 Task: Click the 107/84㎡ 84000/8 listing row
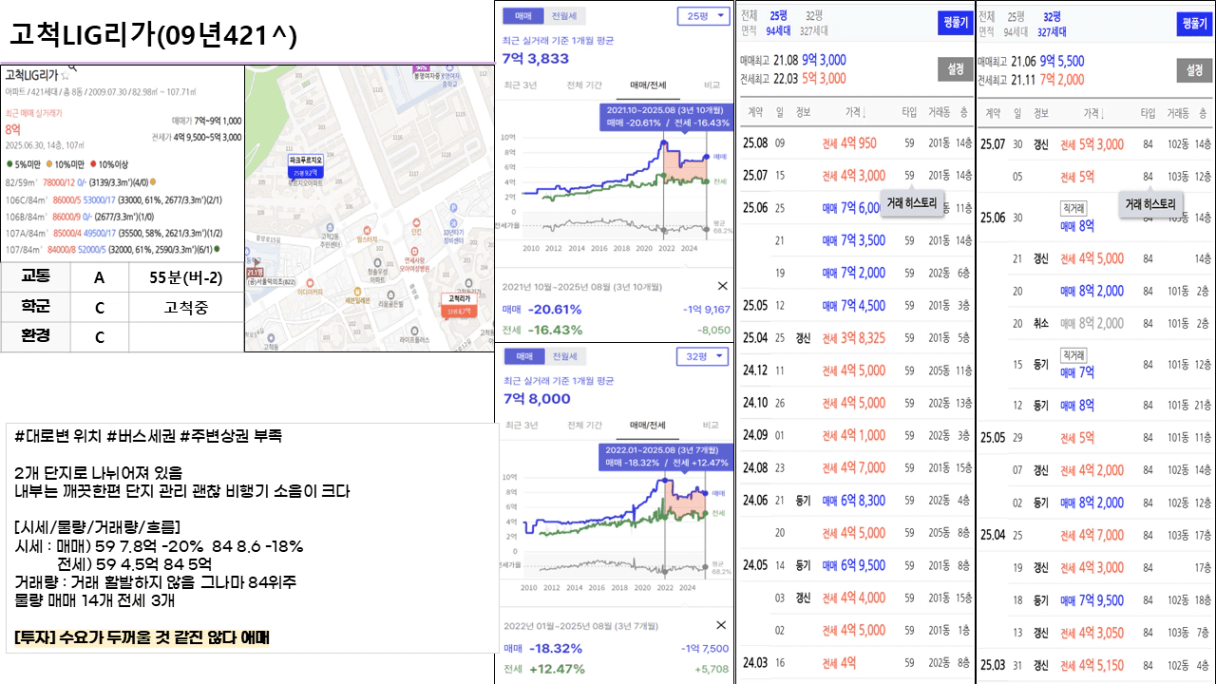(112, 248)
